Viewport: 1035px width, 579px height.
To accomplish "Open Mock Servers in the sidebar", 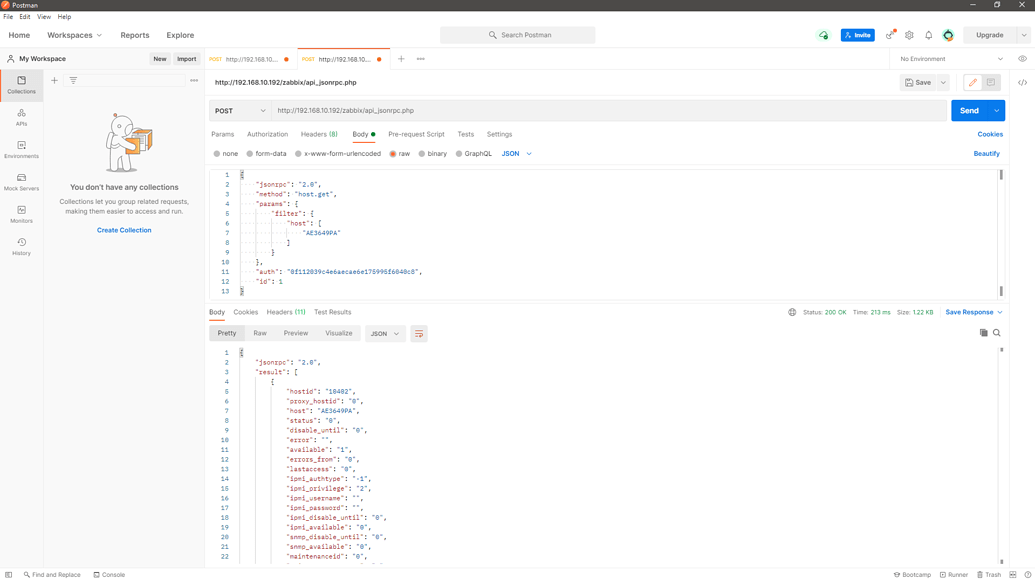I will coord(21,182).
